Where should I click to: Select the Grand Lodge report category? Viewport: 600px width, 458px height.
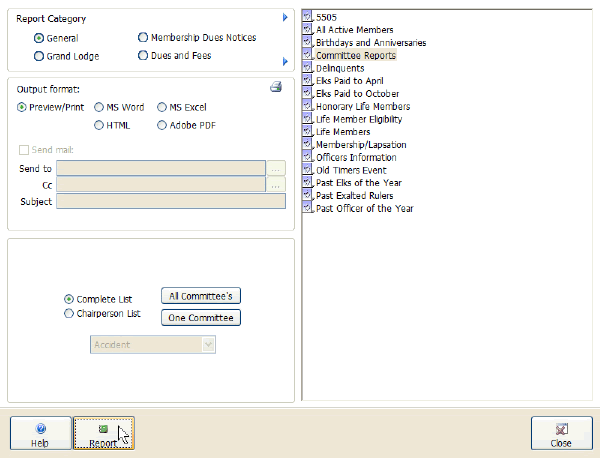point(39,56)
